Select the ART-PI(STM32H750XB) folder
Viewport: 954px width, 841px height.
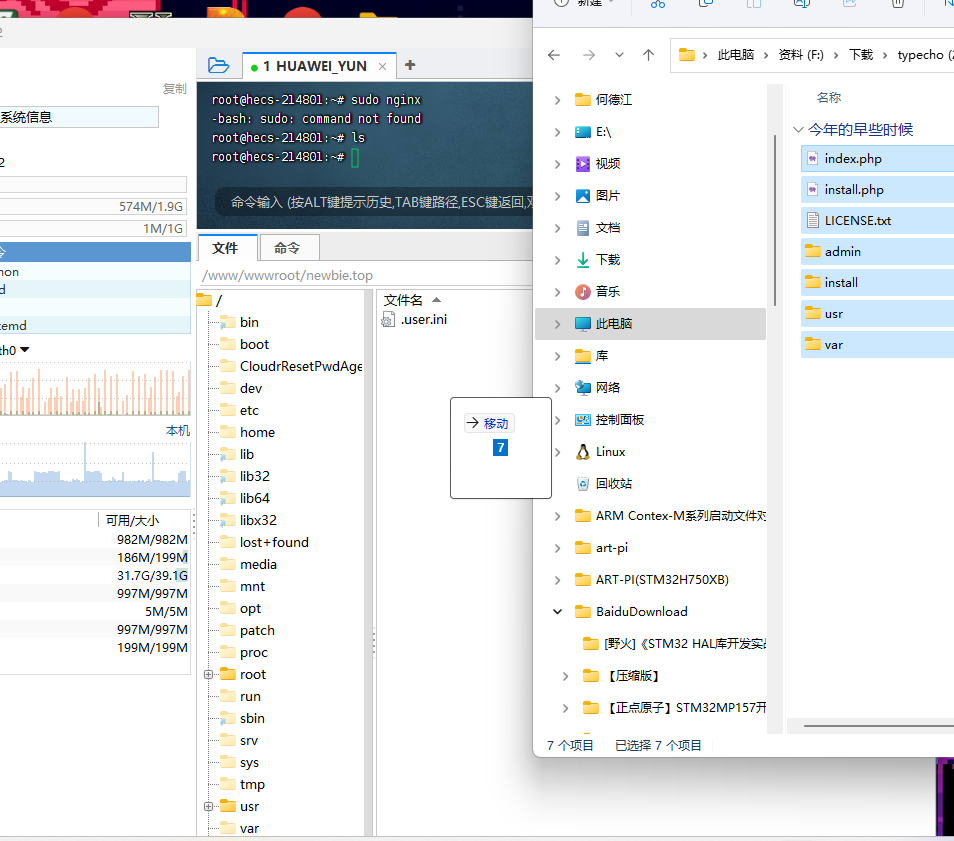pos(652,579)
